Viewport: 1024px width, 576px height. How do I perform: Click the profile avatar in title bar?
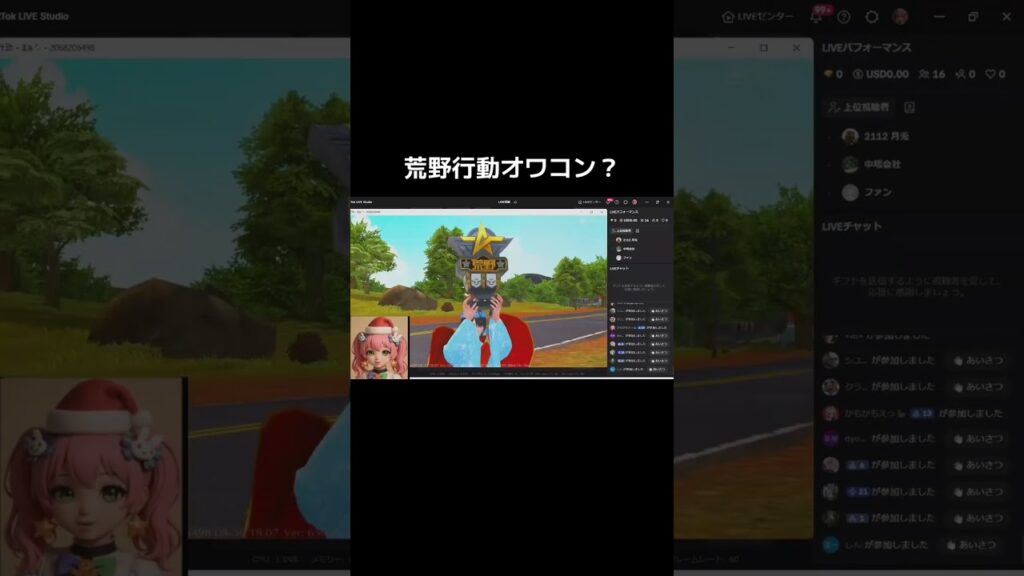900,17
